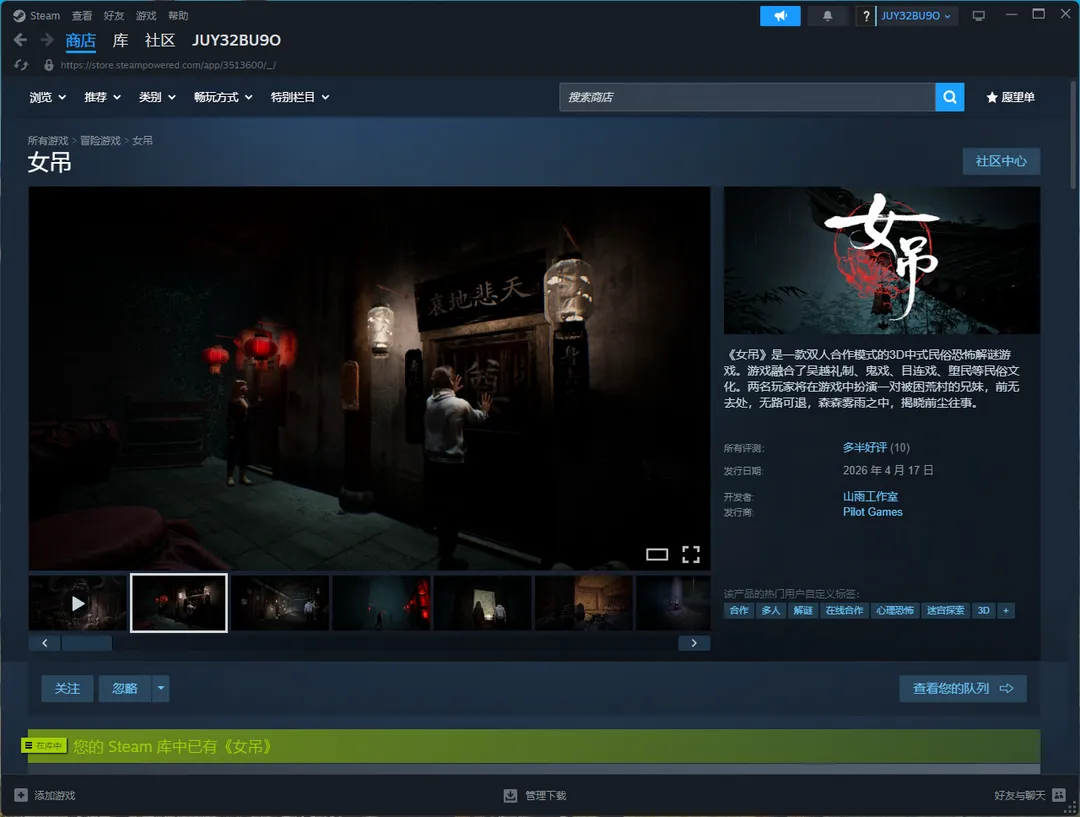Viewport: 1080px width, 817px height.
Task: Click the store URL address text
Action: 168,65
